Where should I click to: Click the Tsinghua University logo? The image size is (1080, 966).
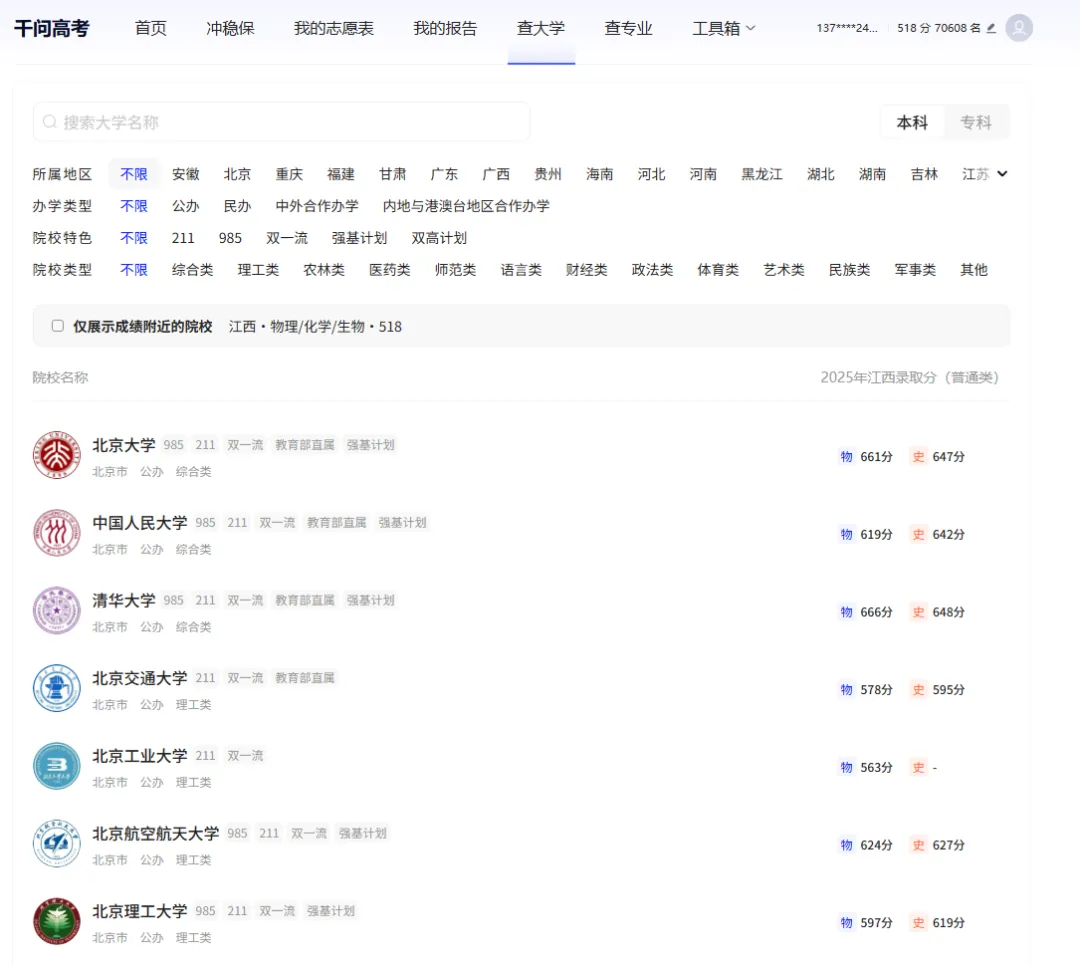(57, 610)
